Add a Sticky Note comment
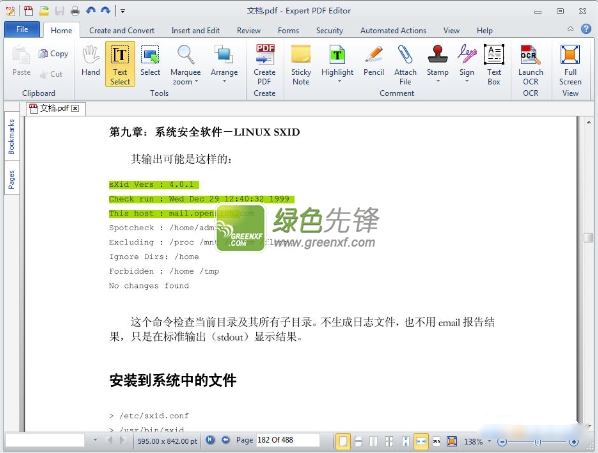Viewport: 598px width, 453px height. coord(301,65)
